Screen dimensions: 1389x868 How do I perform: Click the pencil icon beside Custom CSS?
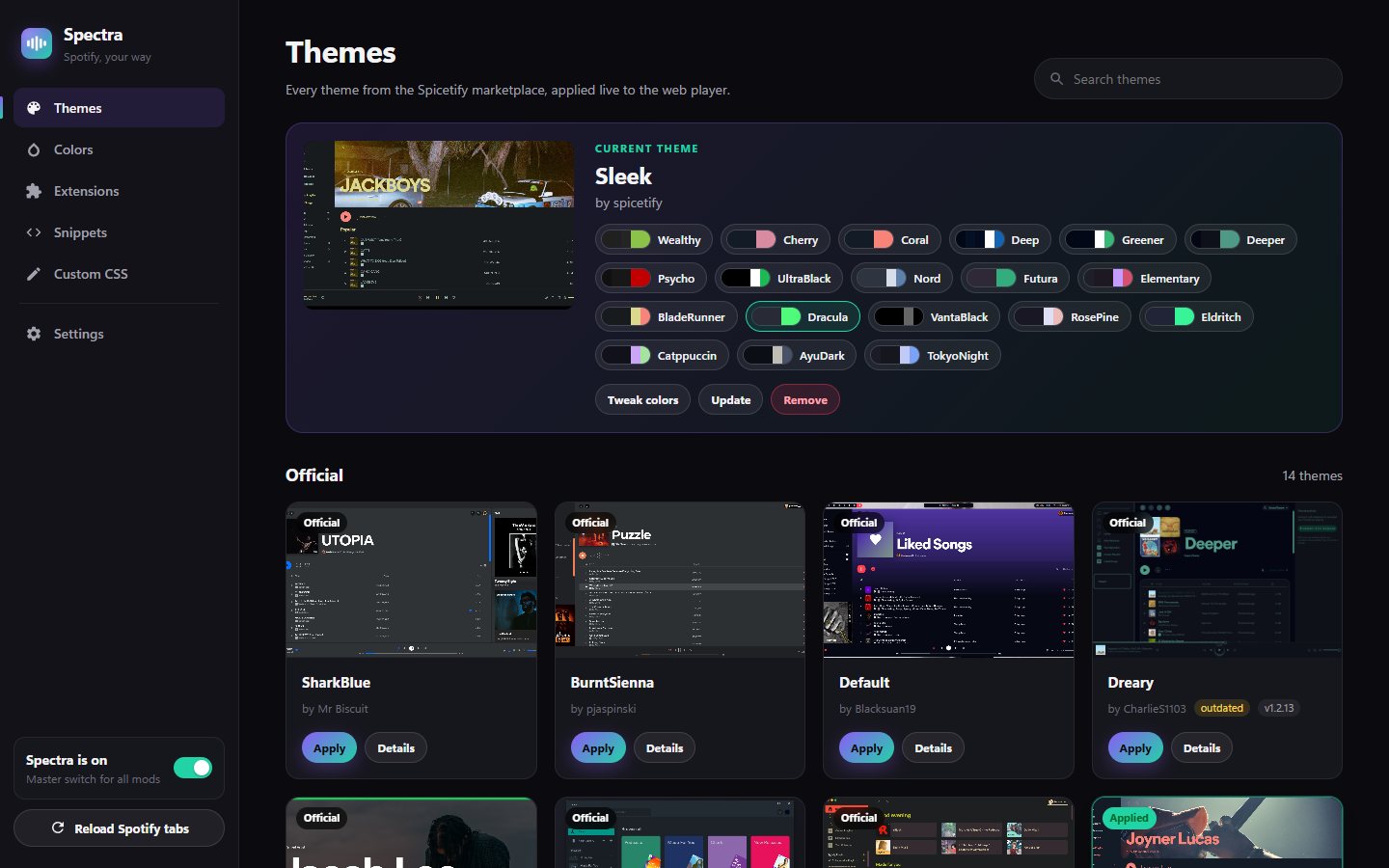click(x=34, y=274)
